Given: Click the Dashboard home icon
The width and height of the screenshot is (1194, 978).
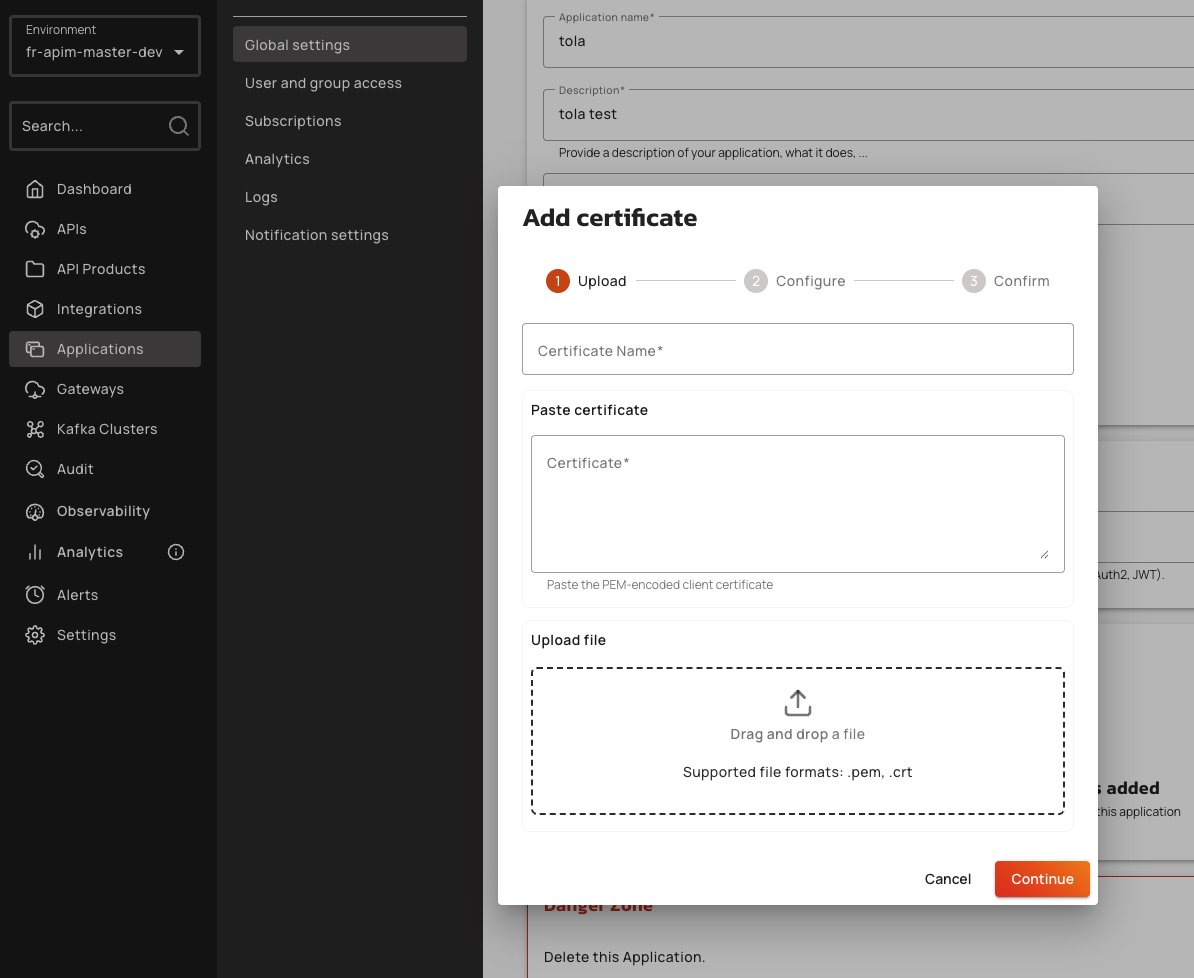Looking at the screenshot, I should 35,189.
